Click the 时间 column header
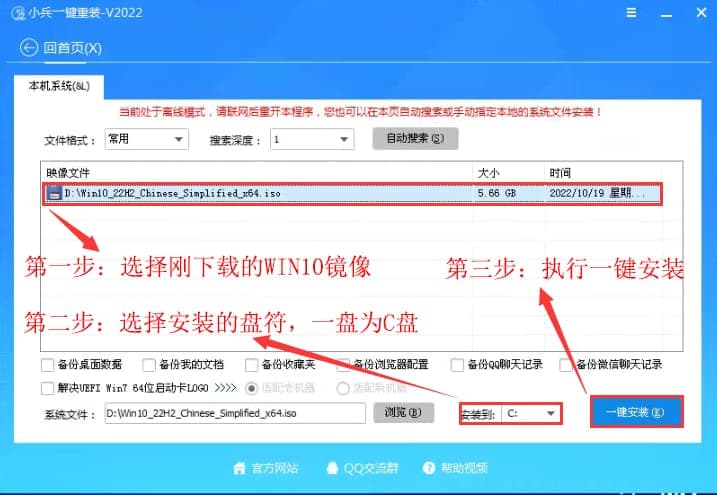The height and width of the screenshot is (495, 717). click(560, 173)
